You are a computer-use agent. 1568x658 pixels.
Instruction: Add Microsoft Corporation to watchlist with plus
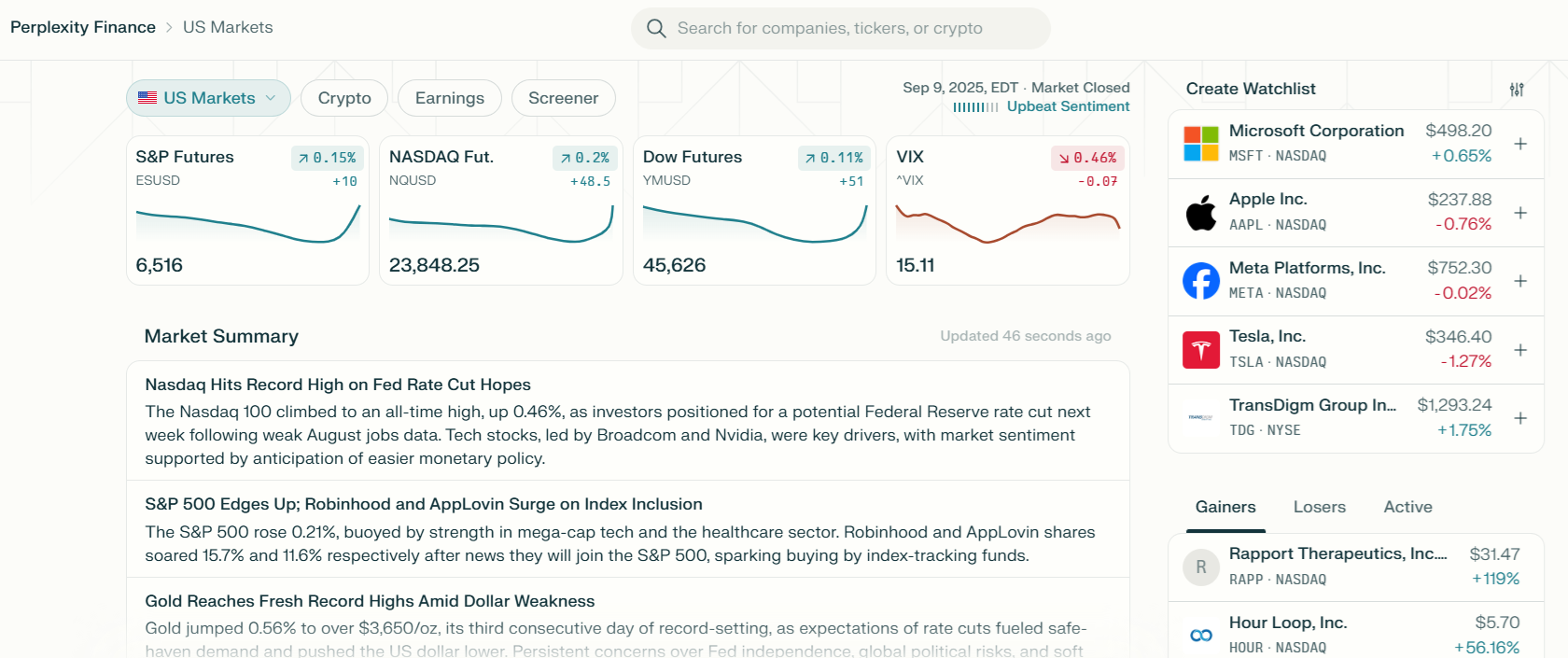(x=1520, y=144)
